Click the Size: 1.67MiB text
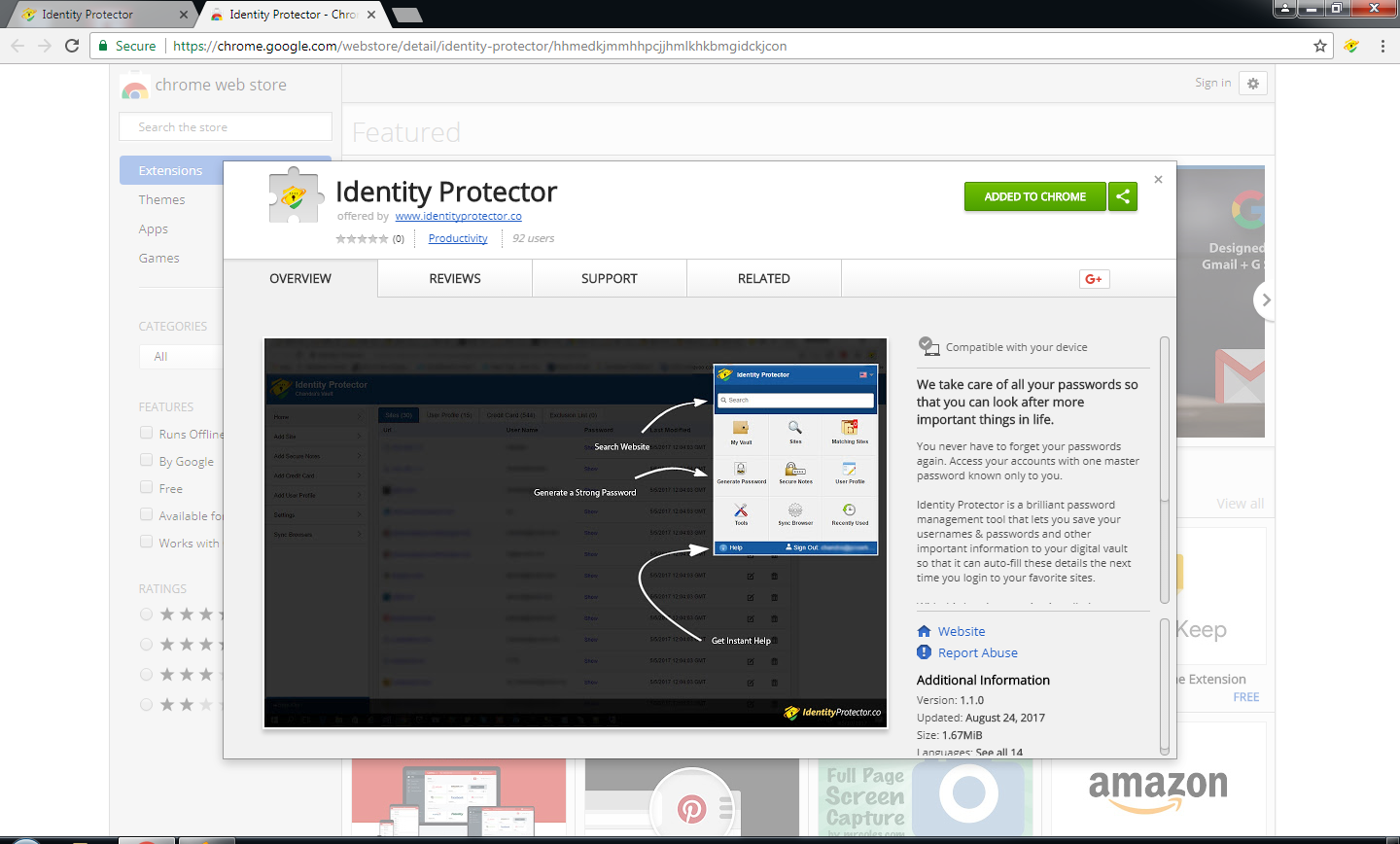 tap(950, 735)
